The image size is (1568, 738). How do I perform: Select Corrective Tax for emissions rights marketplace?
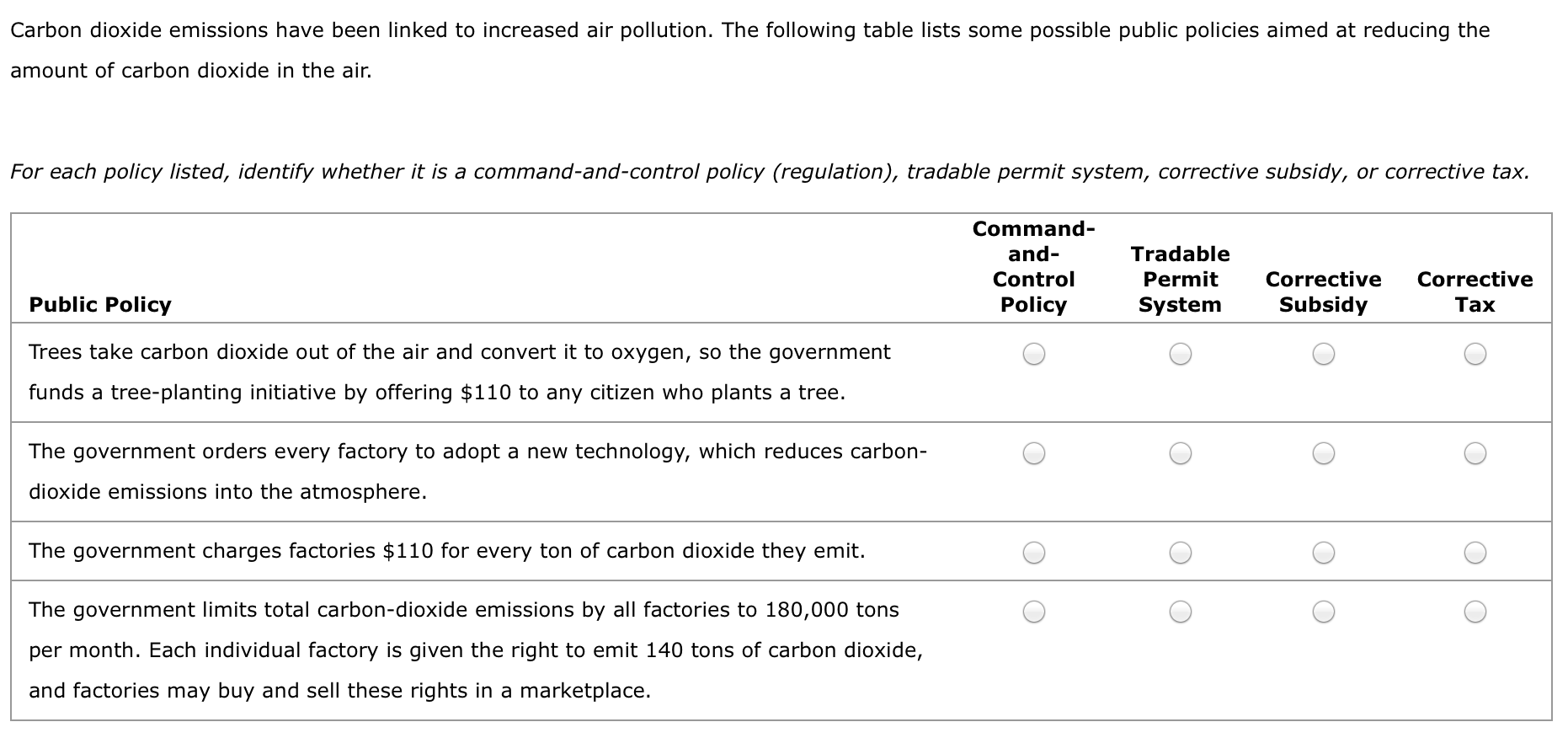pyautogui.click(x=1475, y=612)
